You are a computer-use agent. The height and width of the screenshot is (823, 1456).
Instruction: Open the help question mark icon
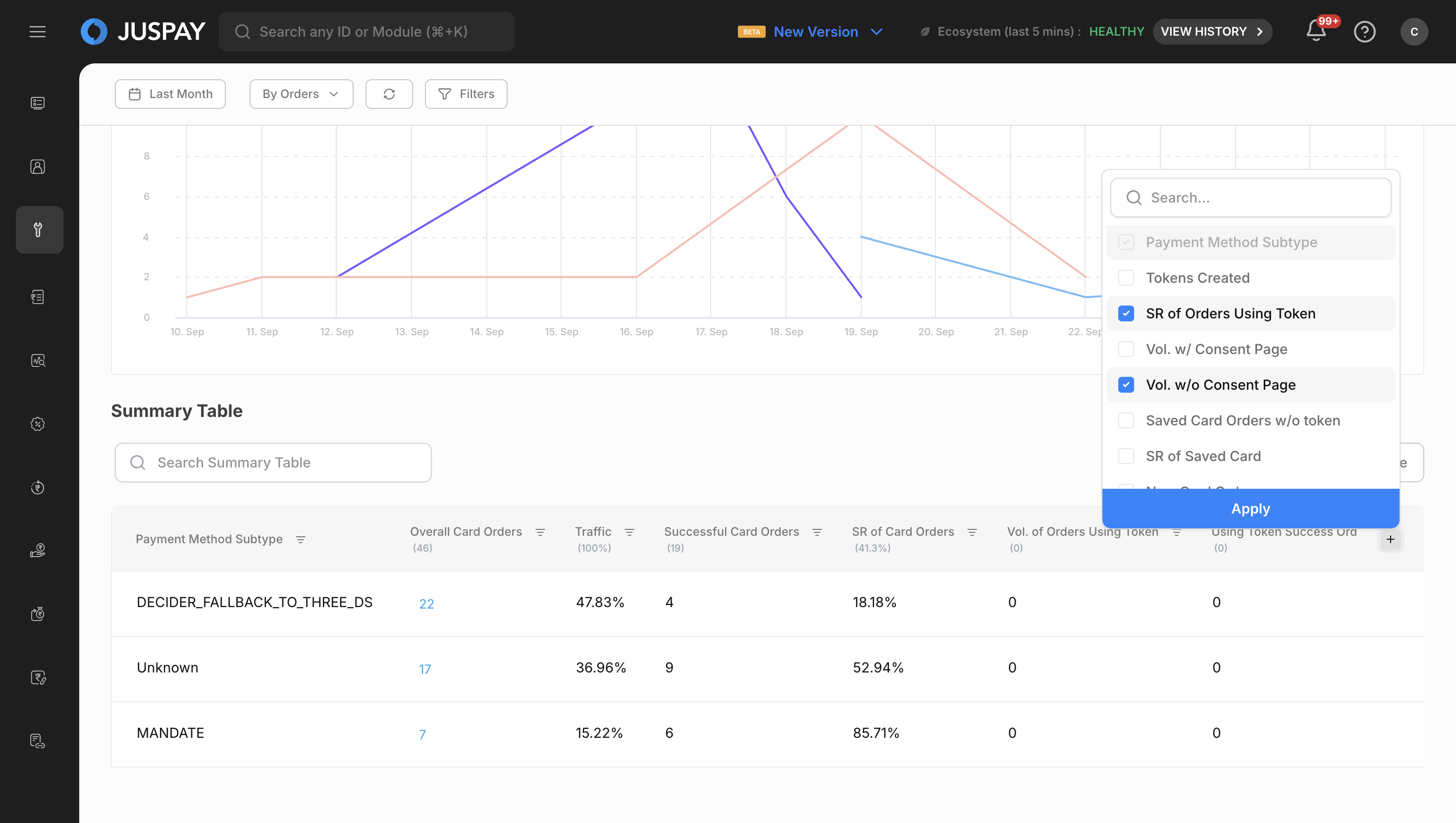click(1364, 32)
